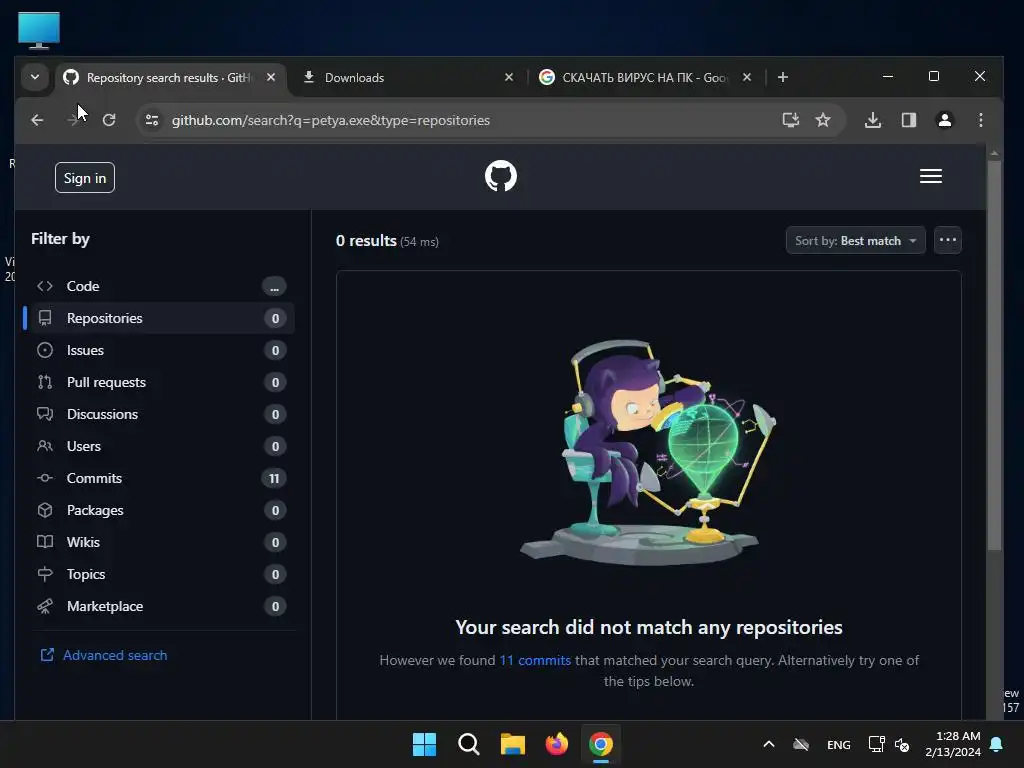Click the ENG language indicator
The height and width of the screenshot is (768, 1024).
coord(839,744)
